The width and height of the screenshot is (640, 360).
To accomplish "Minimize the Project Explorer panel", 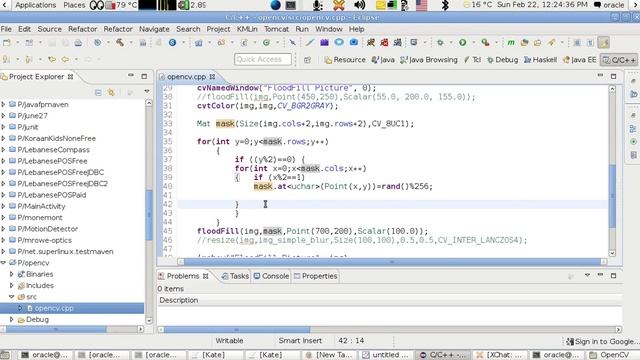I will pyautogui.click(x=131, y=76).
